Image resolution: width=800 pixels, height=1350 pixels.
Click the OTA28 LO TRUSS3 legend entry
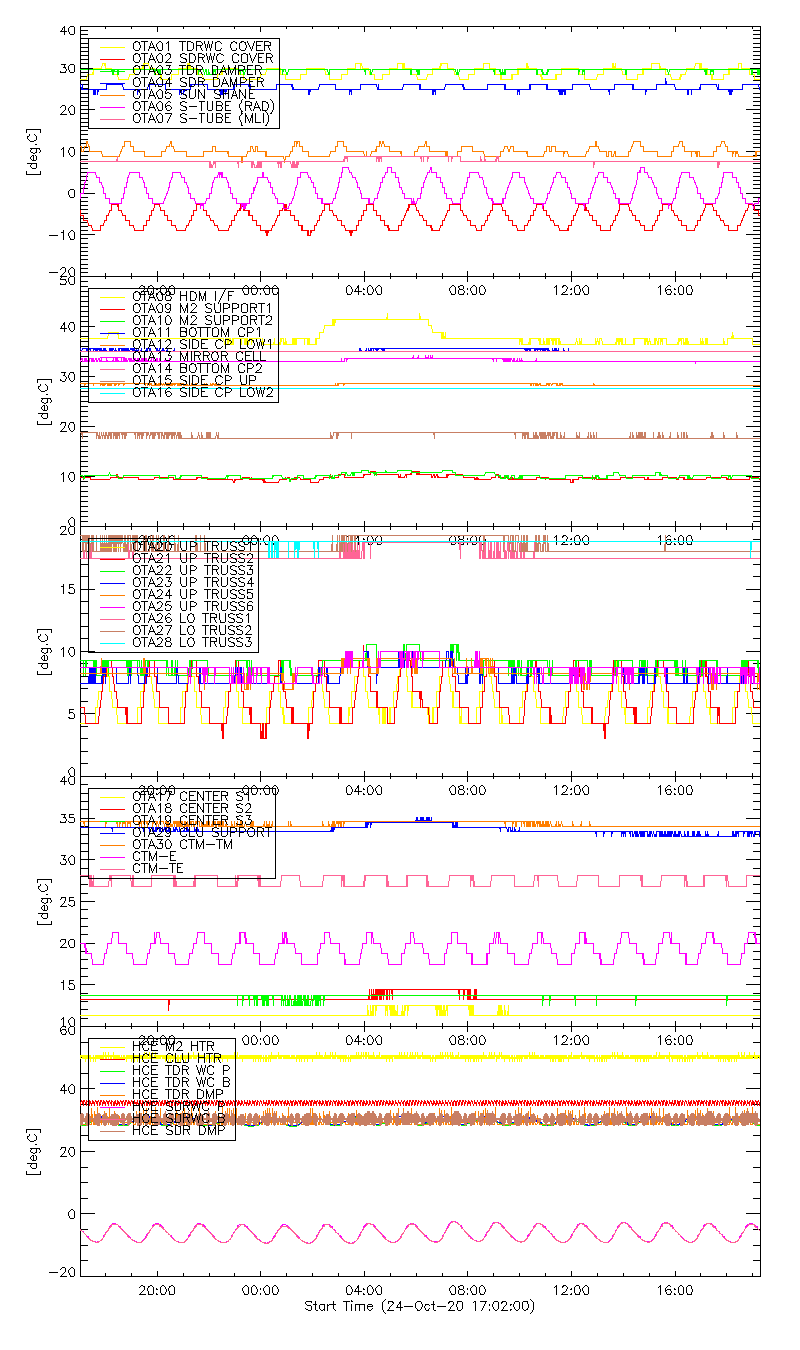click(192, 642)
